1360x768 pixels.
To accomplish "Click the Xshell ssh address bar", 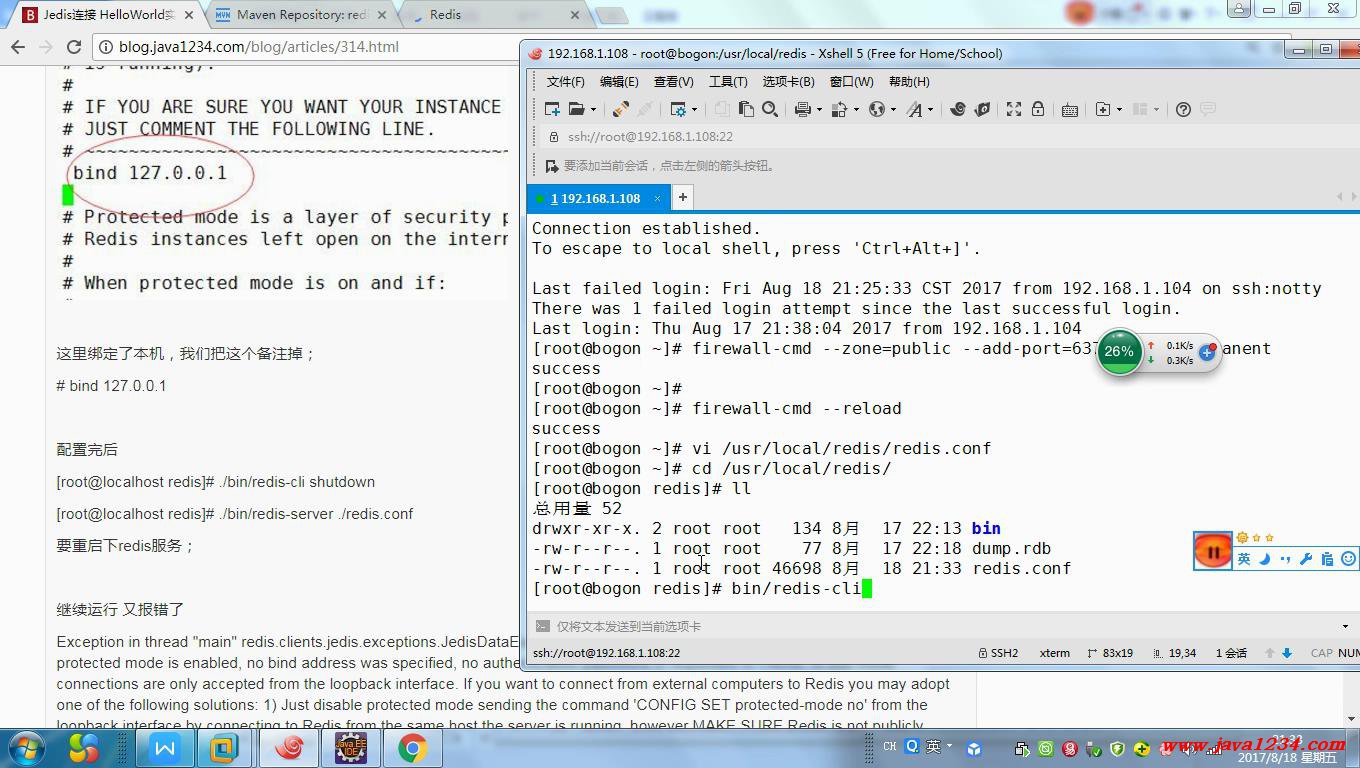I will tap(650, 137).
